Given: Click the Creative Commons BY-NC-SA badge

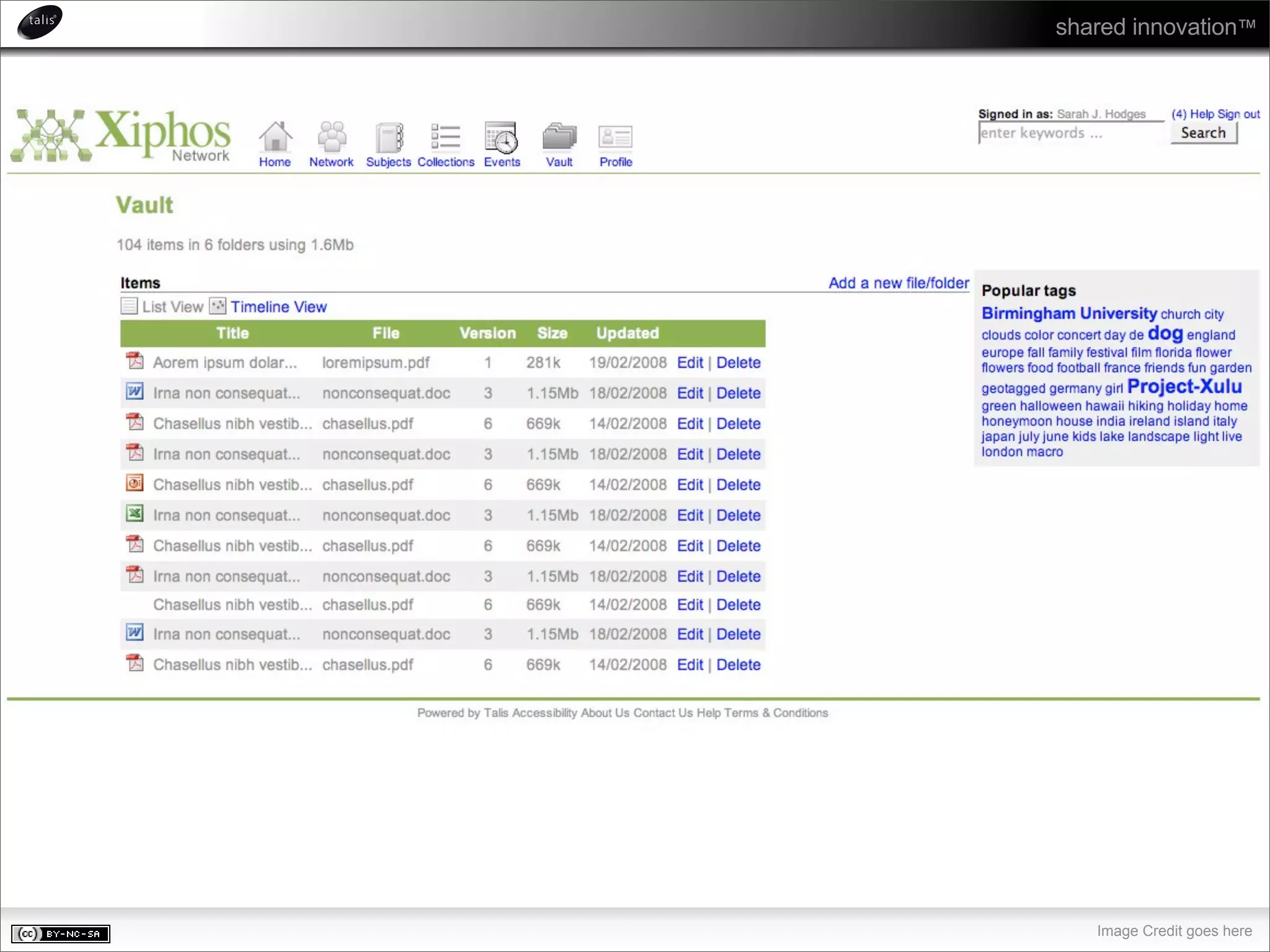Looking at the screenshot, I should pos(61,933).
